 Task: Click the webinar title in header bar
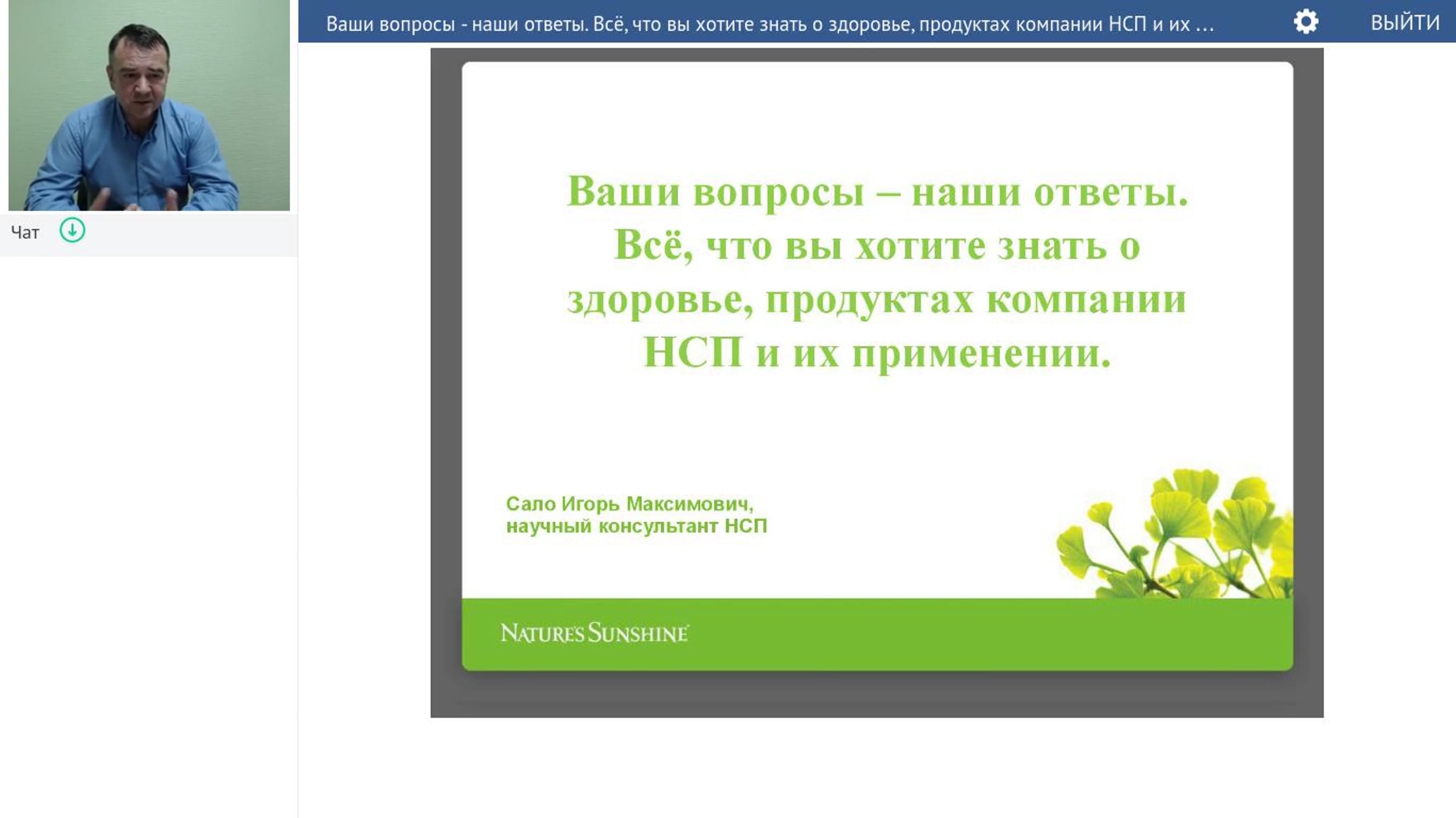(x=770, y=24)
